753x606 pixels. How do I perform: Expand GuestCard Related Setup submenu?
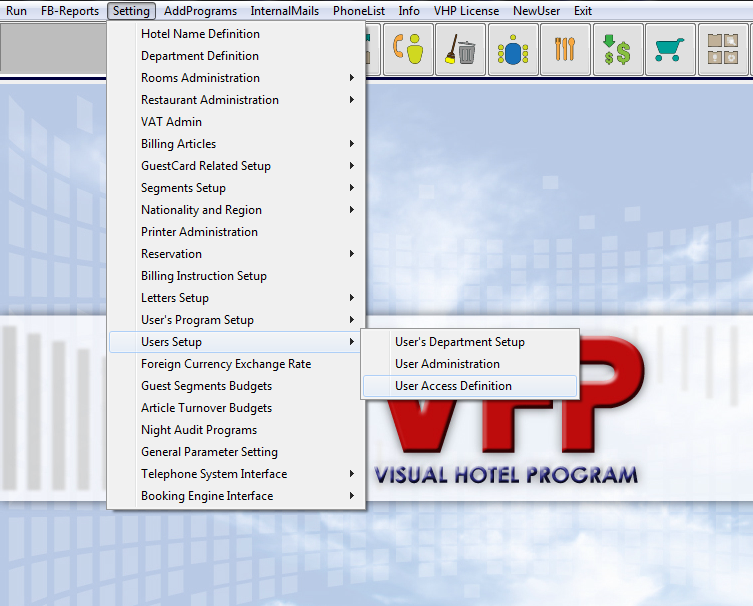click(235, 166)
